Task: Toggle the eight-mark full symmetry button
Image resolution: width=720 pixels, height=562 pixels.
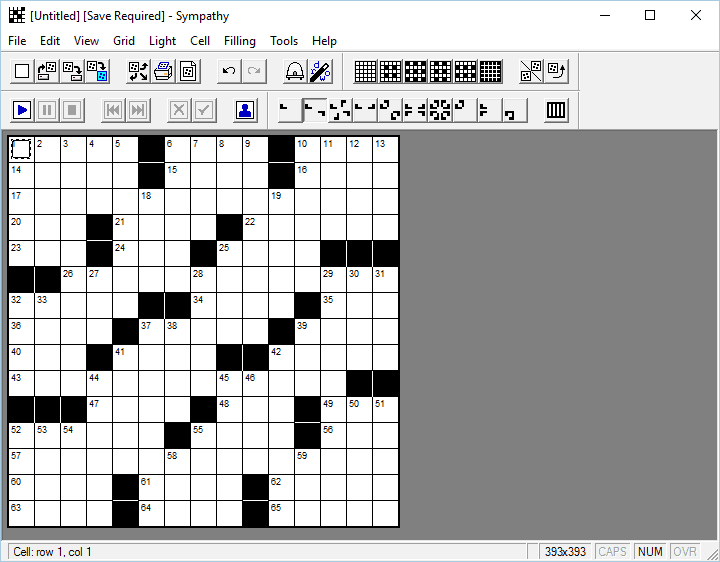Action: (x=440, y=110)
